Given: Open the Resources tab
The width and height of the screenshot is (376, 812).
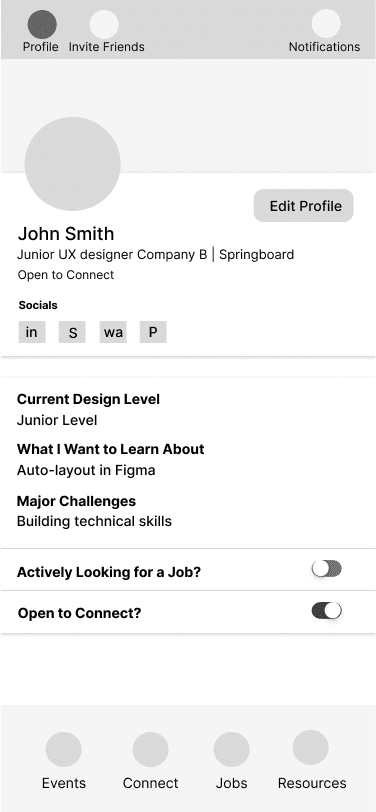Looking at the screenshot, I should (x=311, y=748).
